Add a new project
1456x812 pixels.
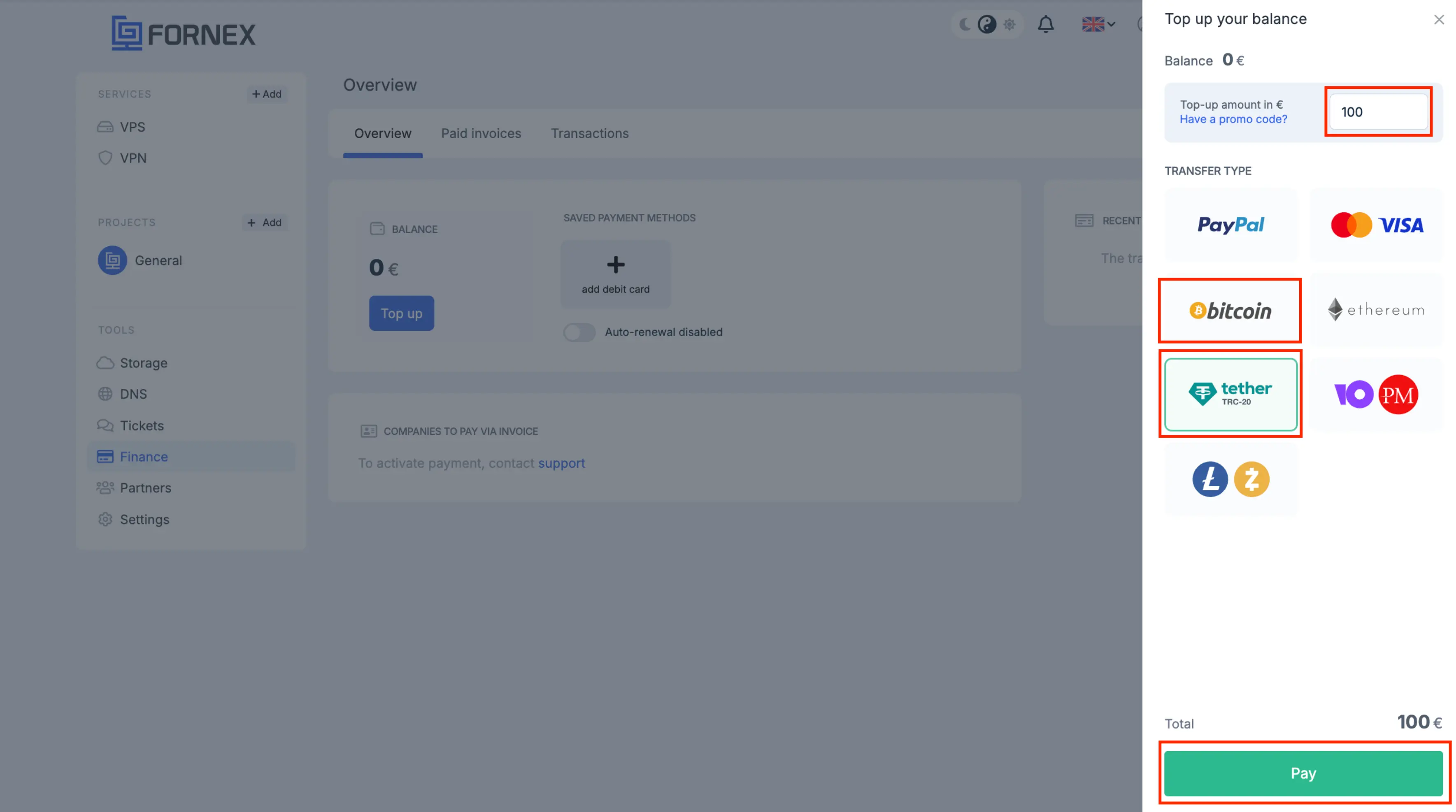[265, 222]
